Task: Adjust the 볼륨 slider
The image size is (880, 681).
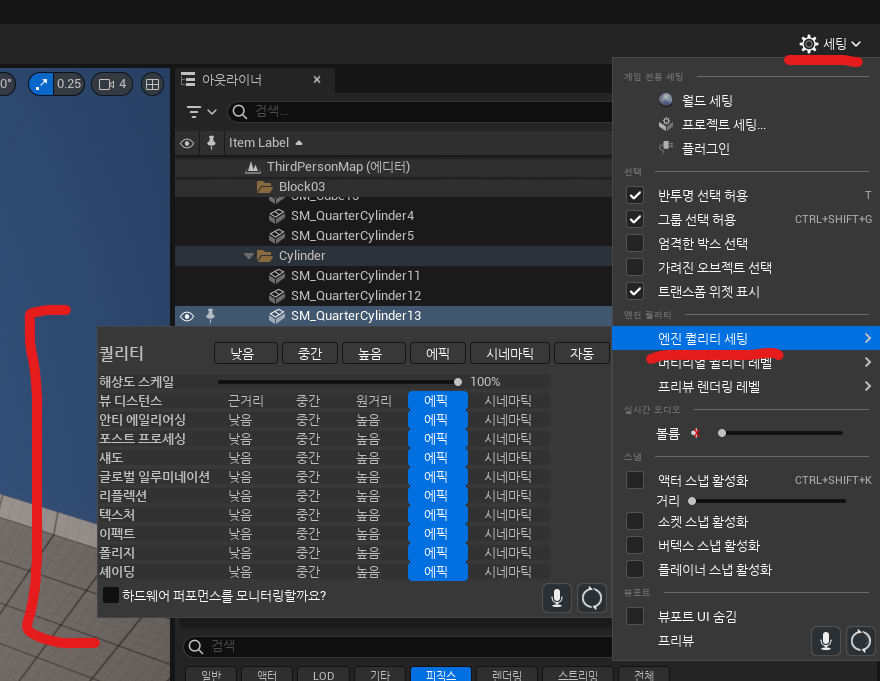Action: click(781, 433)
